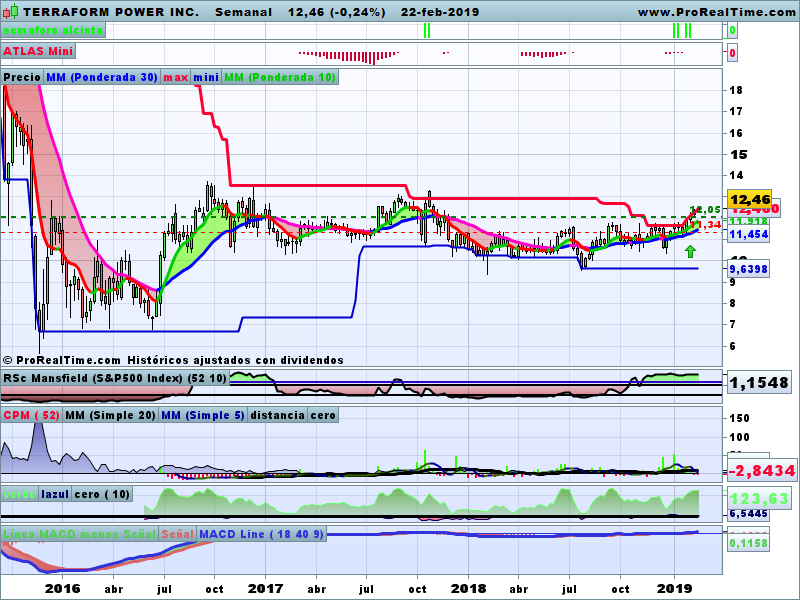Click the lazul label
This screenshot has height=600, width=800.
click(55, 494)
